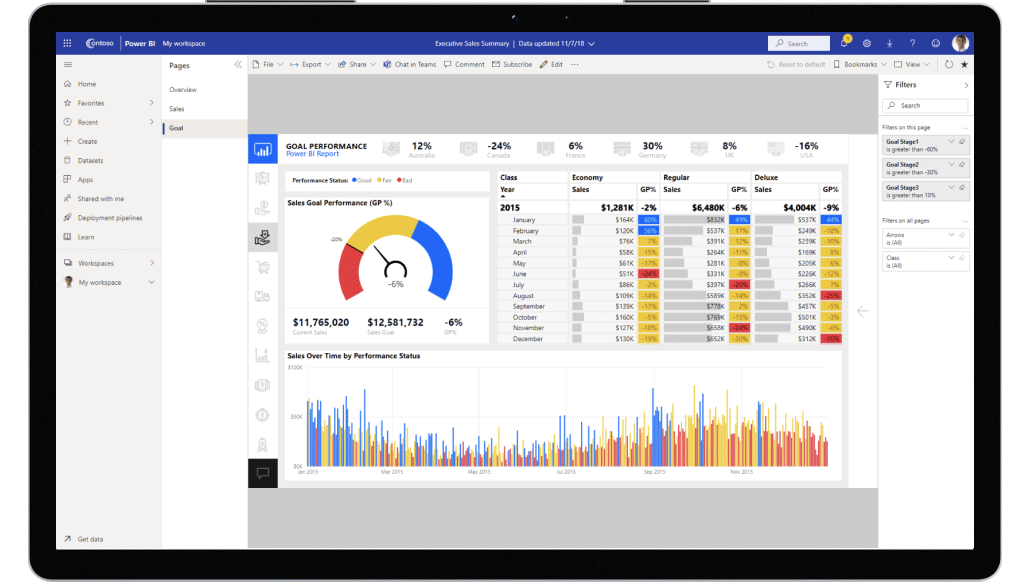This screenshot has width=1032, height=582.
Task: Open the Sales page in the Pages list
Action: 177,108
